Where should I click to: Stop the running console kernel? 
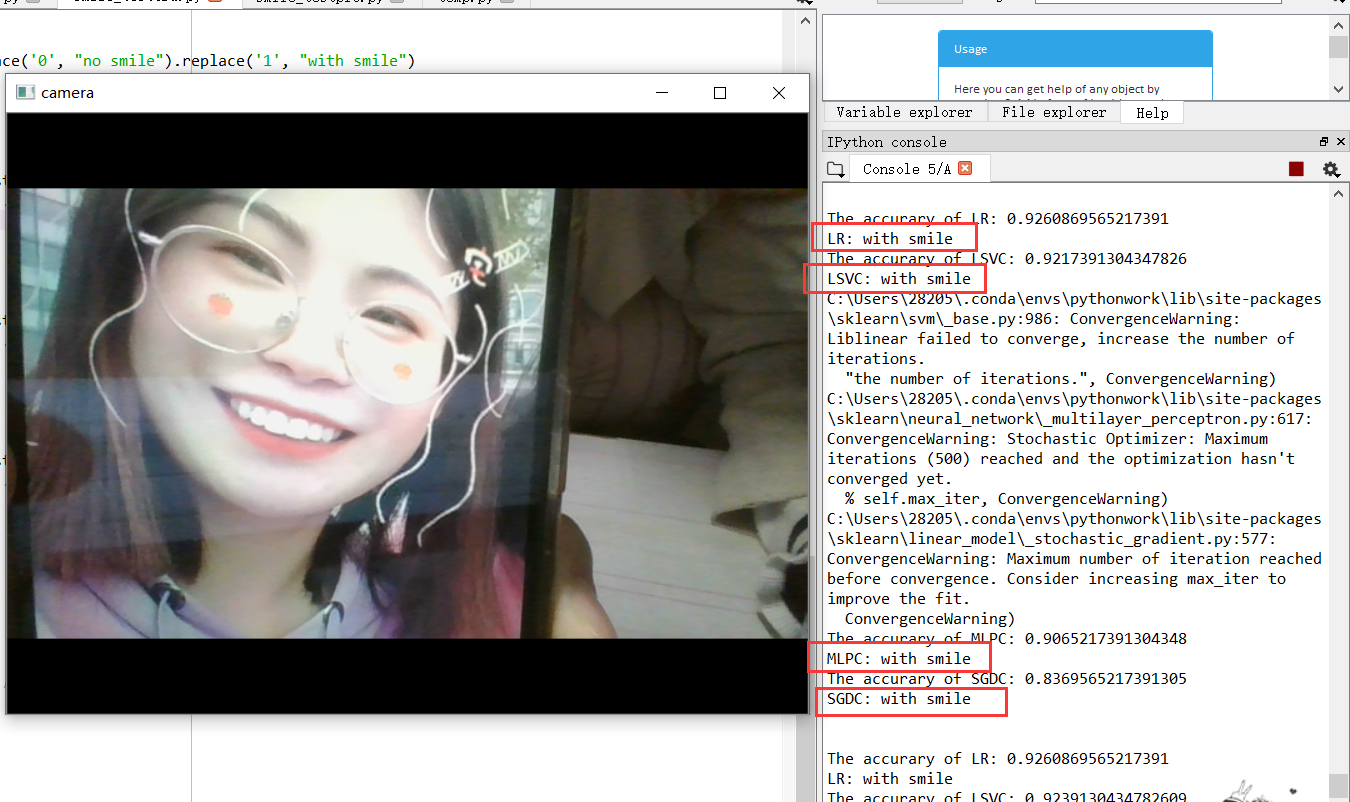tap(1296, 169)
